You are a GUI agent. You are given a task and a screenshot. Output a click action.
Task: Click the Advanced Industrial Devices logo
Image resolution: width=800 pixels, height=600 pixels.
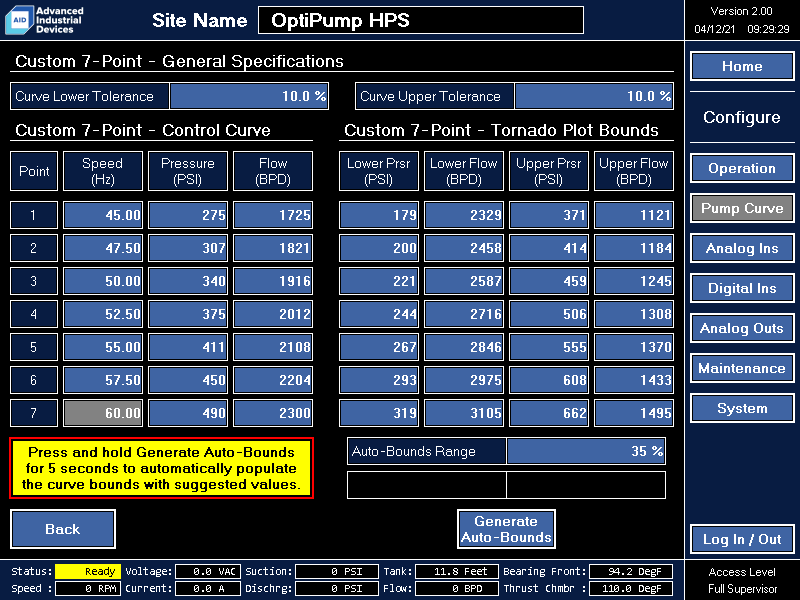(44, 20)
